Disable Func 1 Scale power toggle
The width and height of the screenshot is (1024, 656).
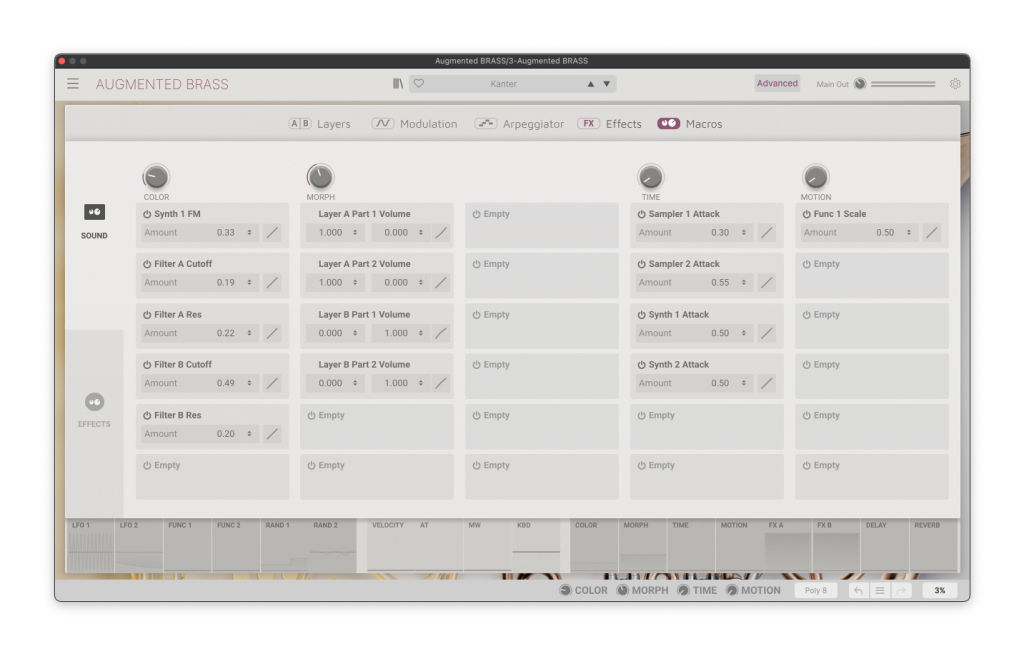click(x=807, y=214)
